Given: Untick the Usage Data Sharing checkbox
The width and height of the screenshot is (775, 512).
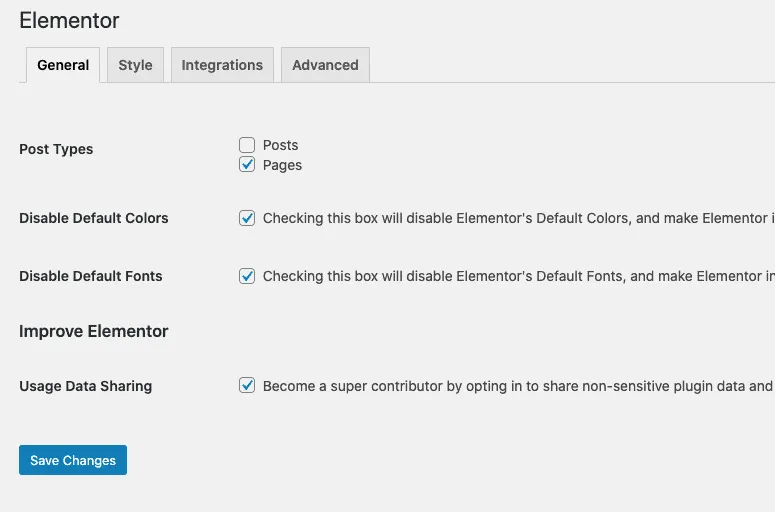Looking at the screenshot, I should pyautogui.click(x=247, y=385).
